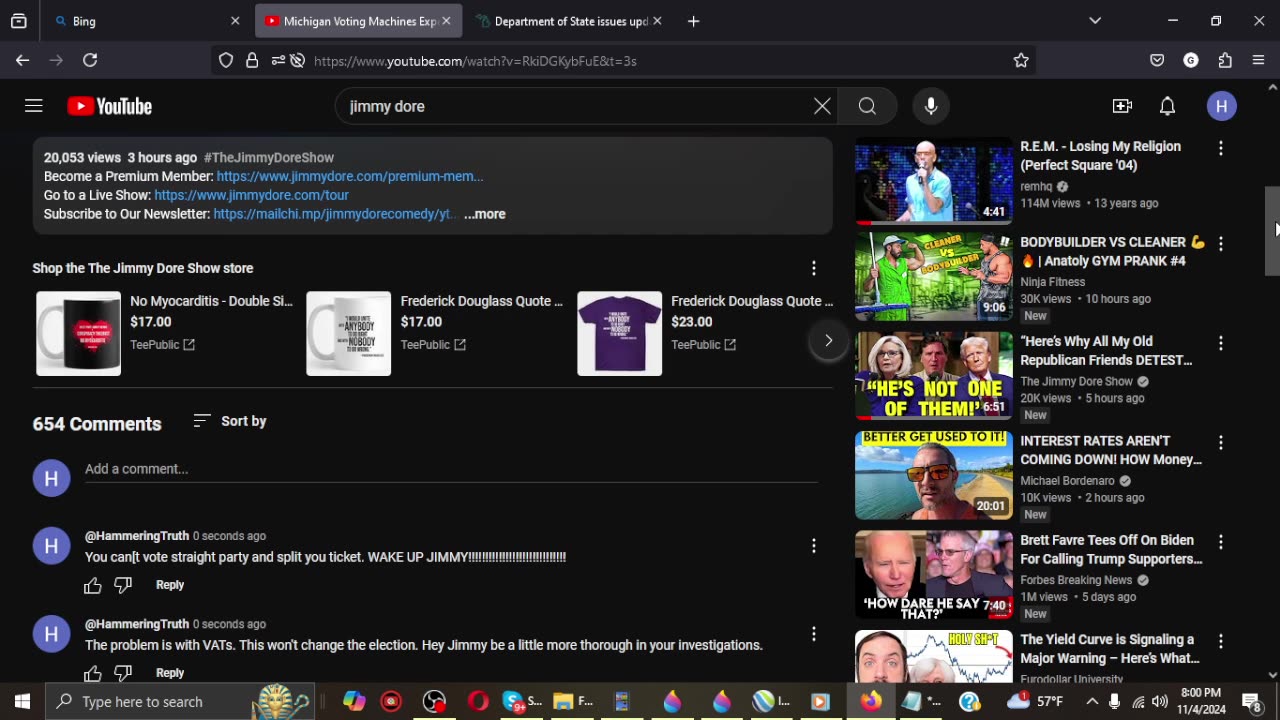The width and height of the screenshot is (1280, 720).
Task: Open more options for R.E.M. video
Action: (1221, 148)
